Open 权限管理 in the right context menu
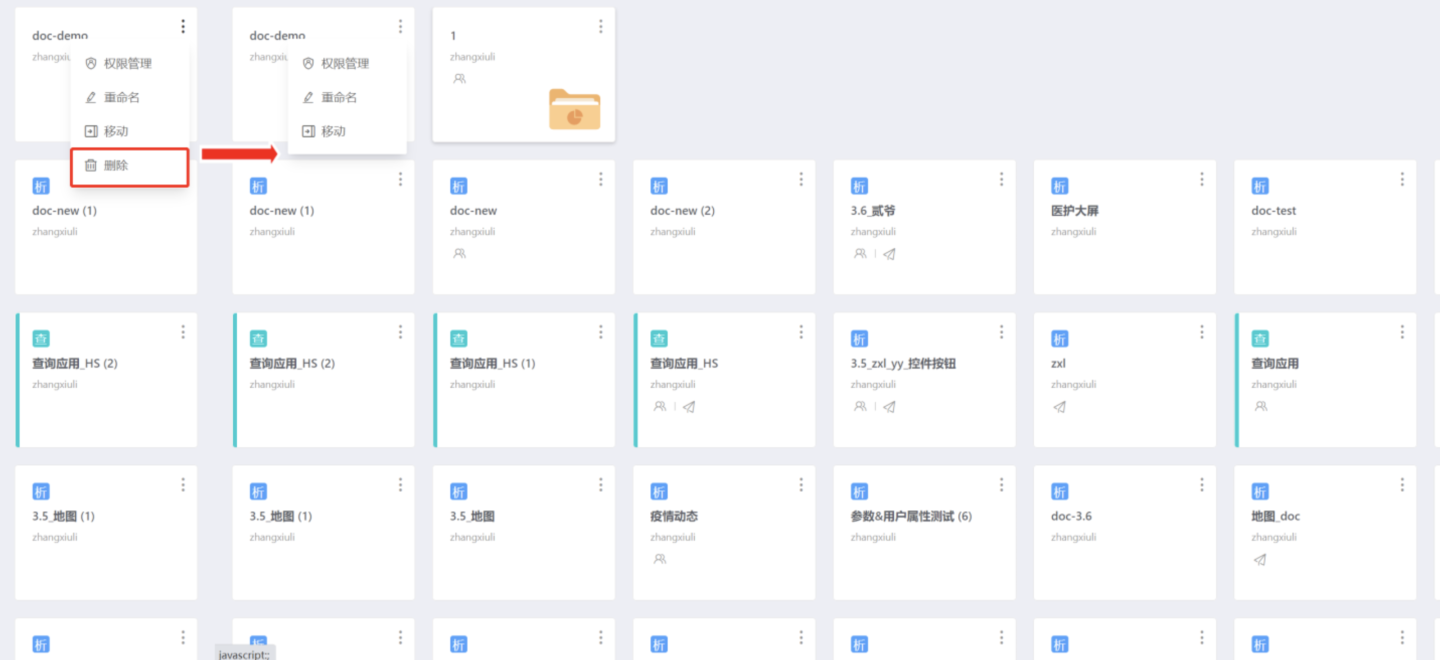 coord(344,64)
